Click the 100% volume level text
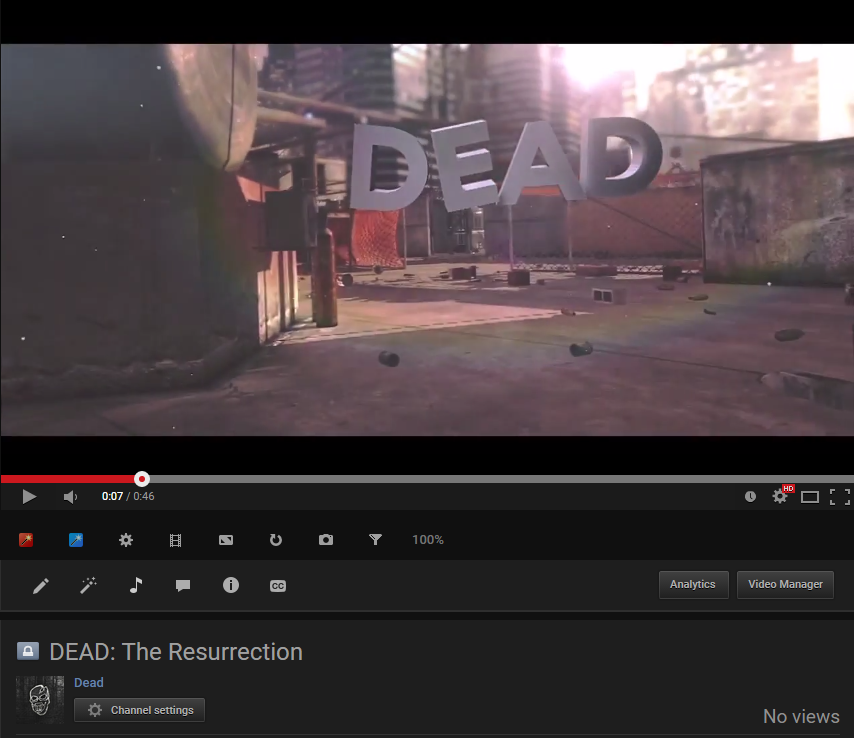This screenshot has width=854, height=738. [428, 540]
